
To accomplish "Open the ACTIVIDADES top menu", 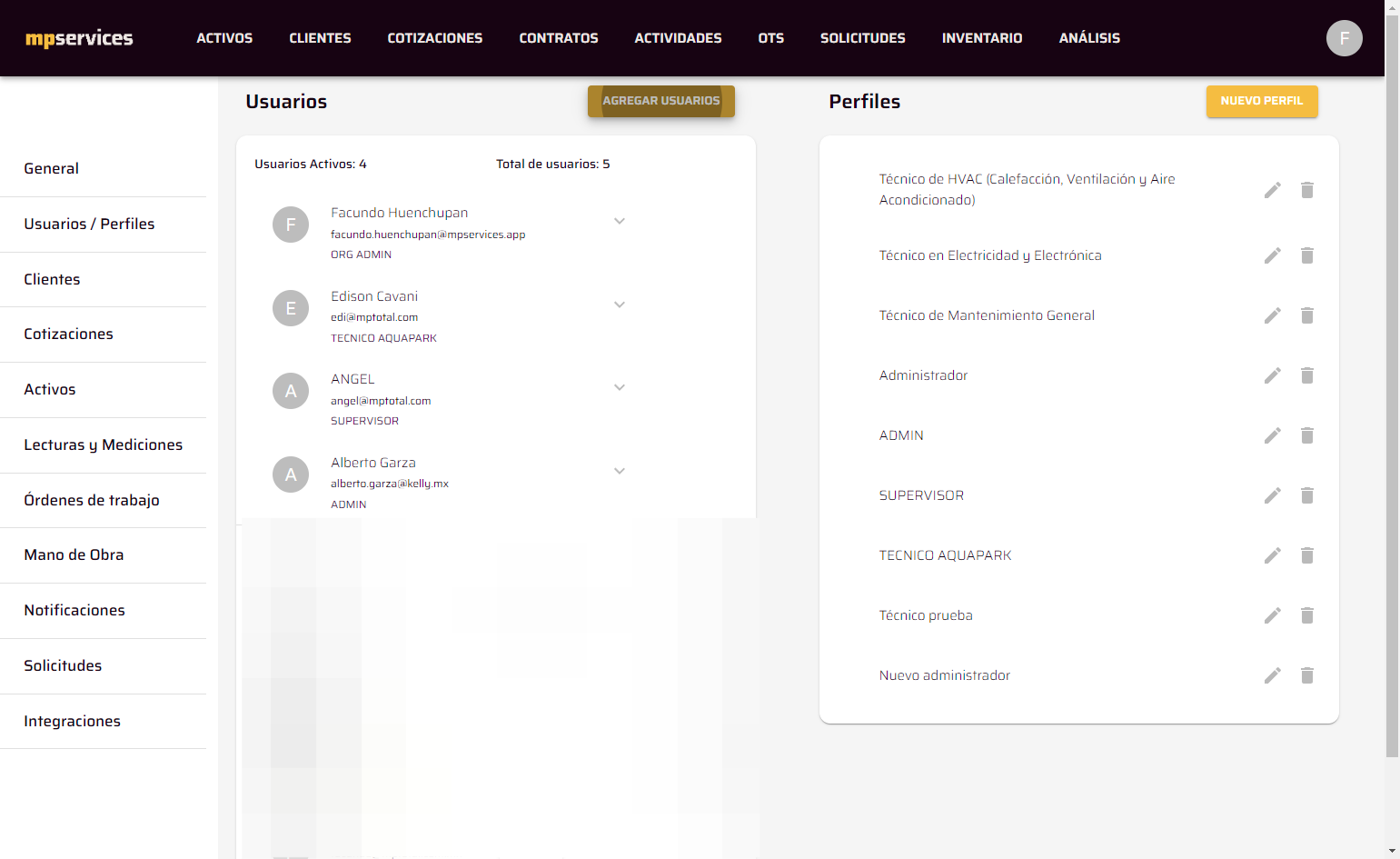I will pos(678,38).
